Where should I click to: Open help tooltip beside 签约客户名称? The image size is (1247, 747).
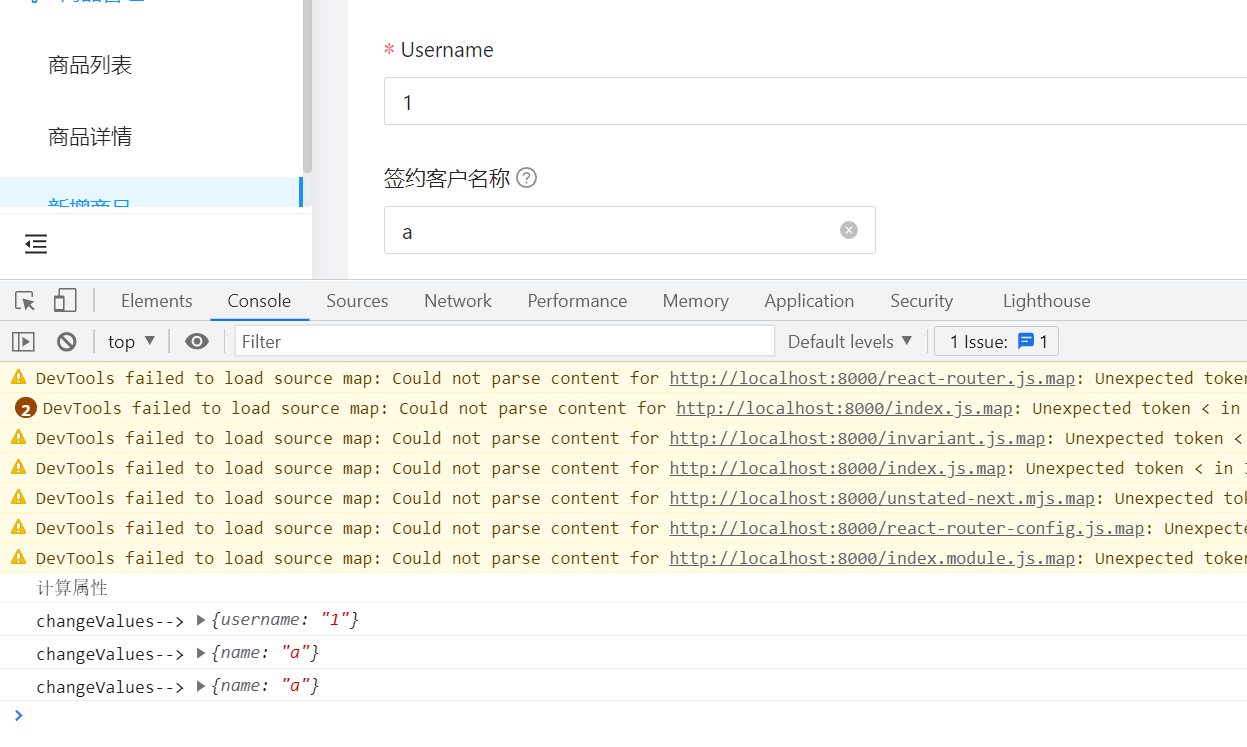click(527, 177)
